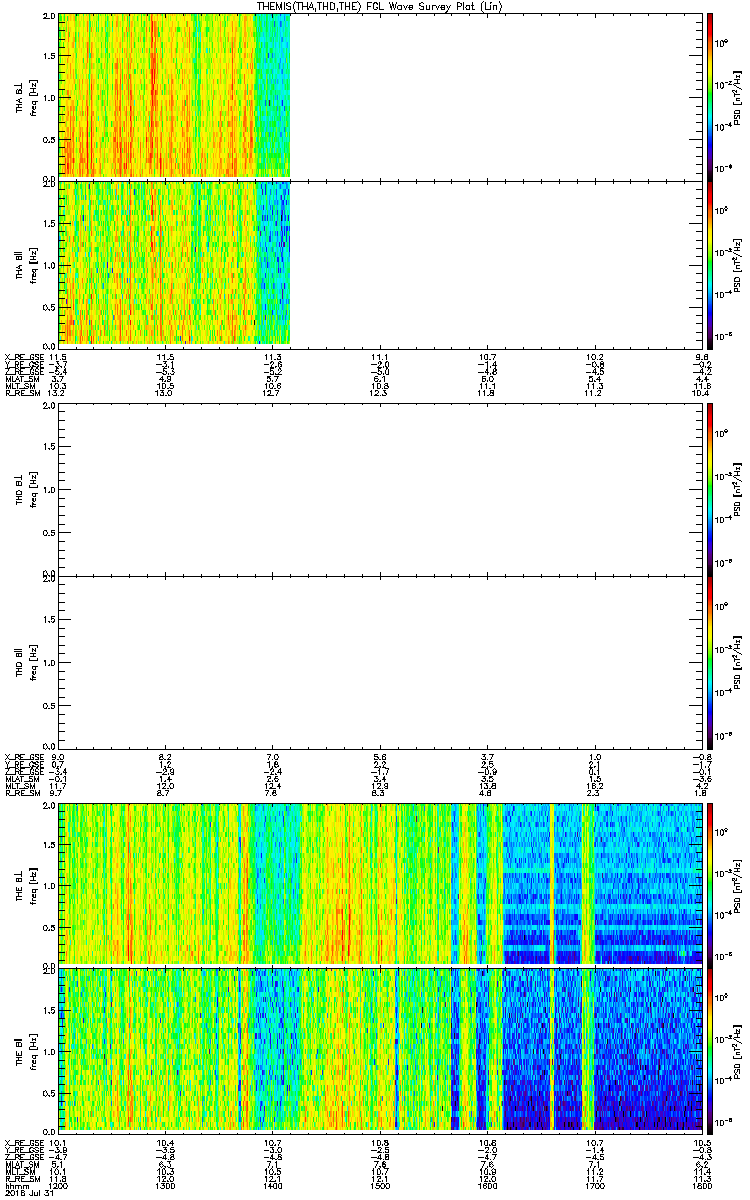
Task: Click the 1.5 tick on THA B∥ axis
Action: coord(49,224)
